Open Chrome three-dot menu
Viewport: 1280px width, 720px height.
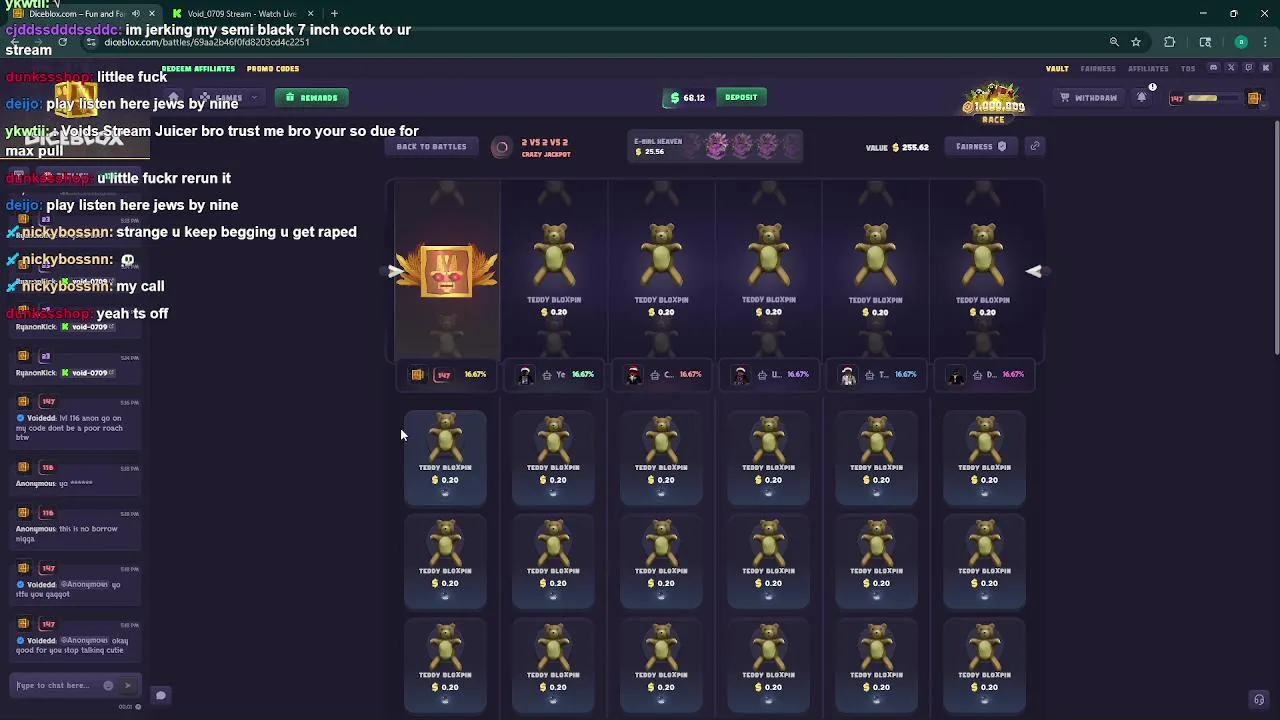1265,42
